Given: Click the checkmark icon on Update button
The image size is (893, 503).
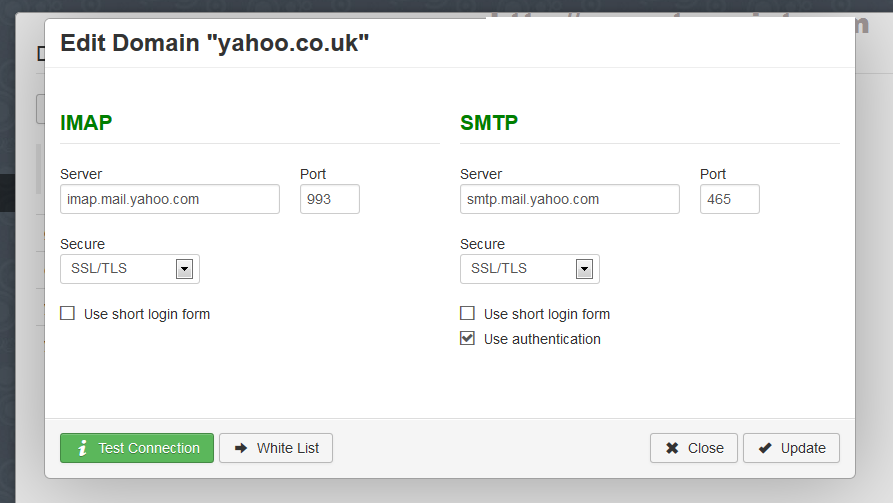Looking at the screenshot, I should click(765, 448).
